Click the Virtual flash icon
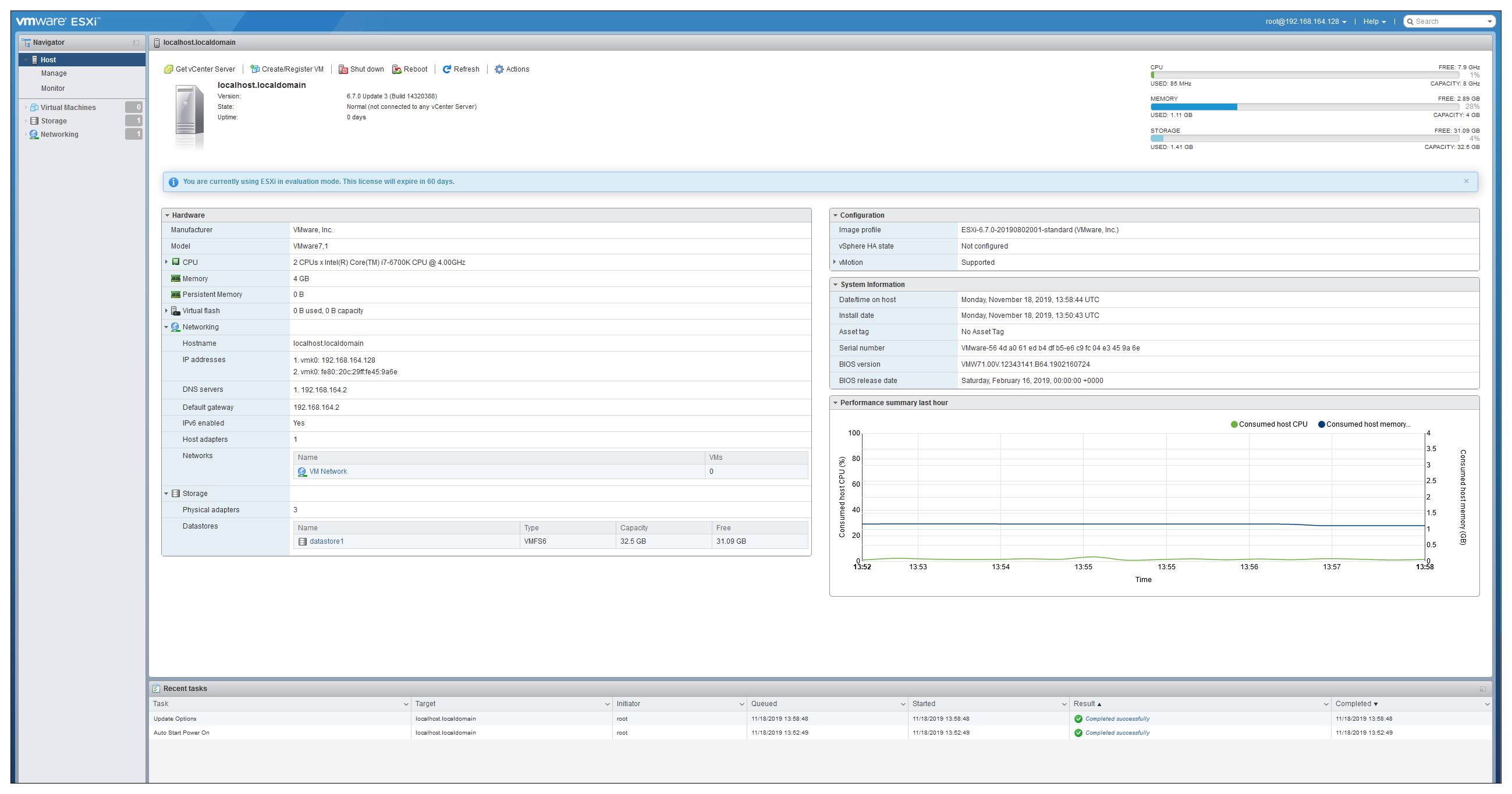Screen dimensions: 1512x794 coord(176,311)
